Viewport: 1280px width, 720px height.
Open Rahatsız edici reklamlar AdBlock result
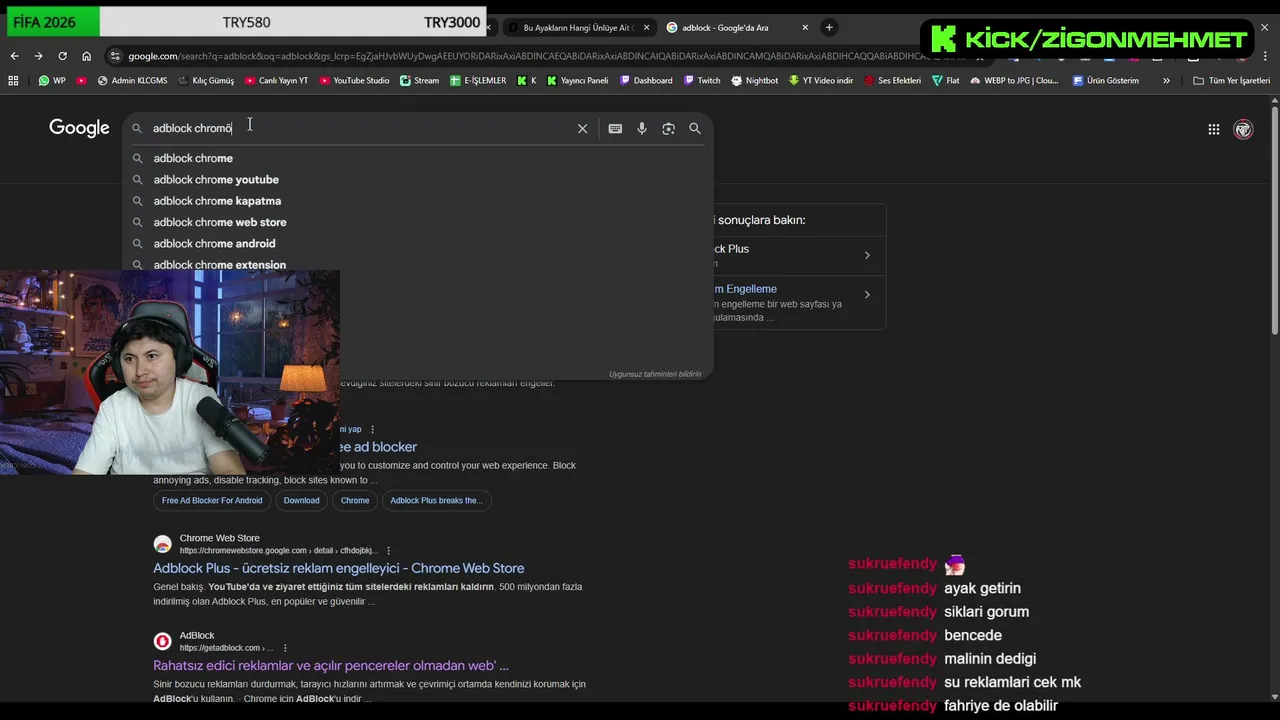(x=331, y=665)
